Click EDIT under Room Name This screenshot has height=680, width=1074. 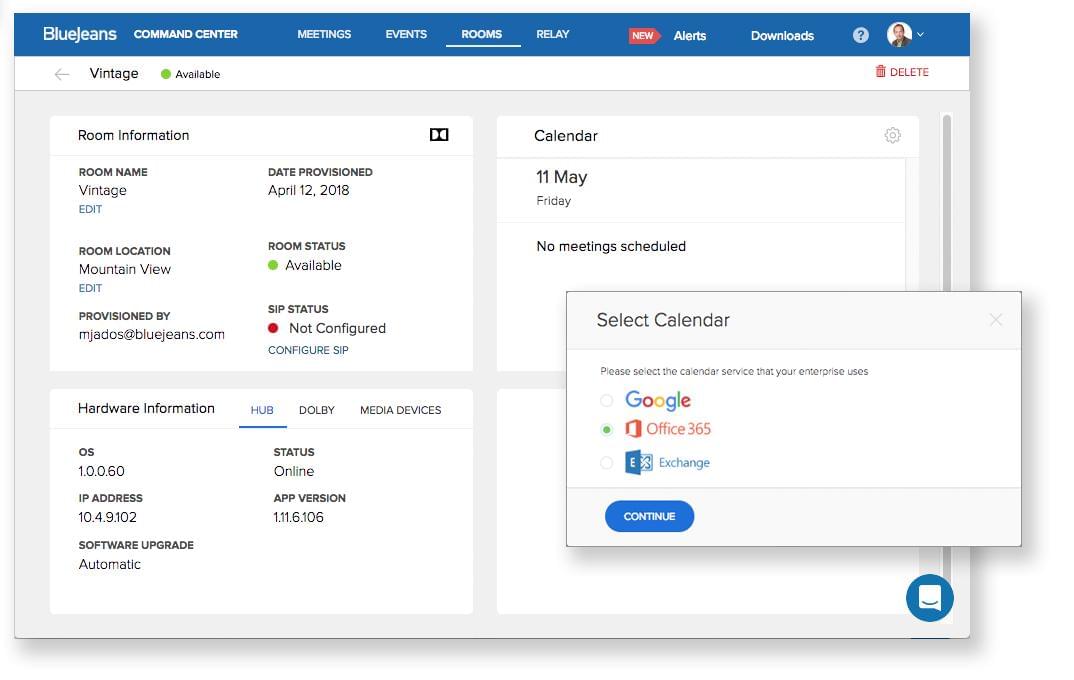(90, 210)
